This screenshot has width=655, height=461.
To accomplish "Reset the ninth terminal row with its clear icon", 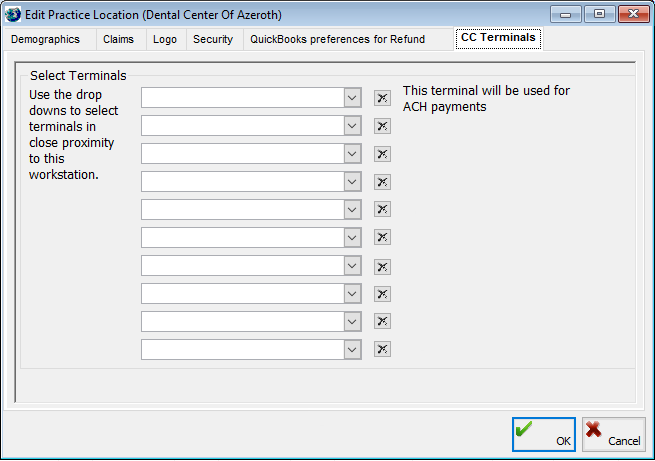I will (x=382, y=321).
